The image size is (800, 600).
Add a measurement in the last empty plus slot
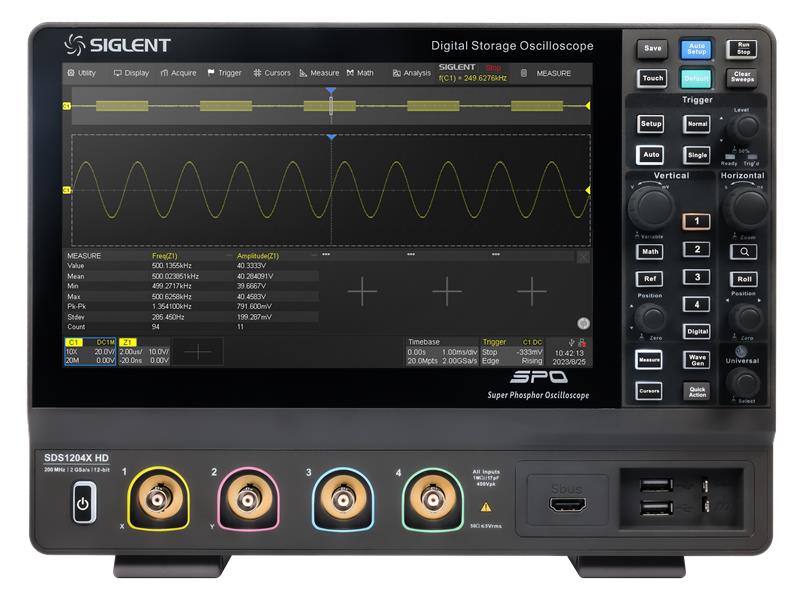pos(532,291)
